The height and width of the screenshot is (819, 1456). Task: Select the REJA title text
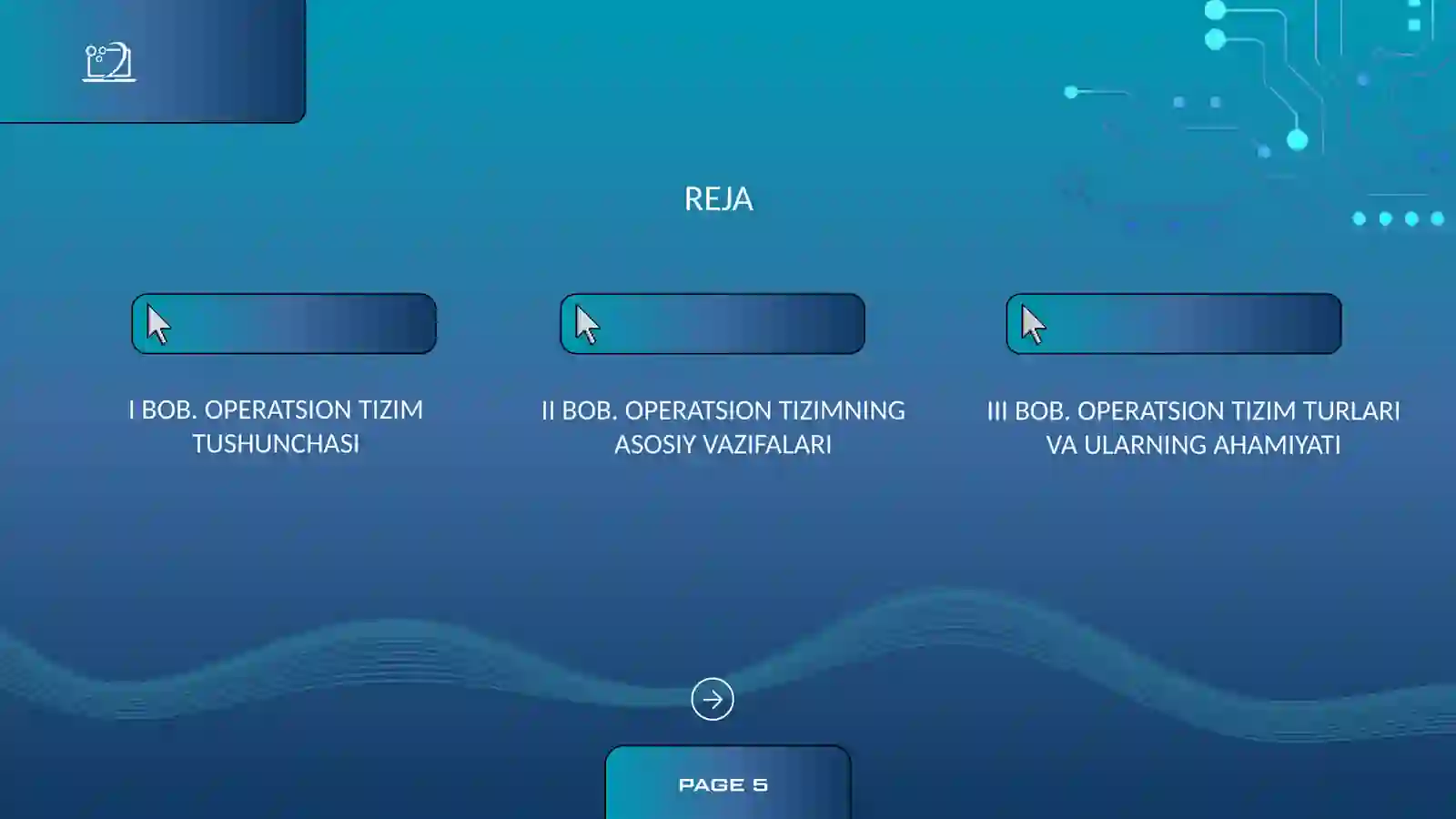point(719,198)
